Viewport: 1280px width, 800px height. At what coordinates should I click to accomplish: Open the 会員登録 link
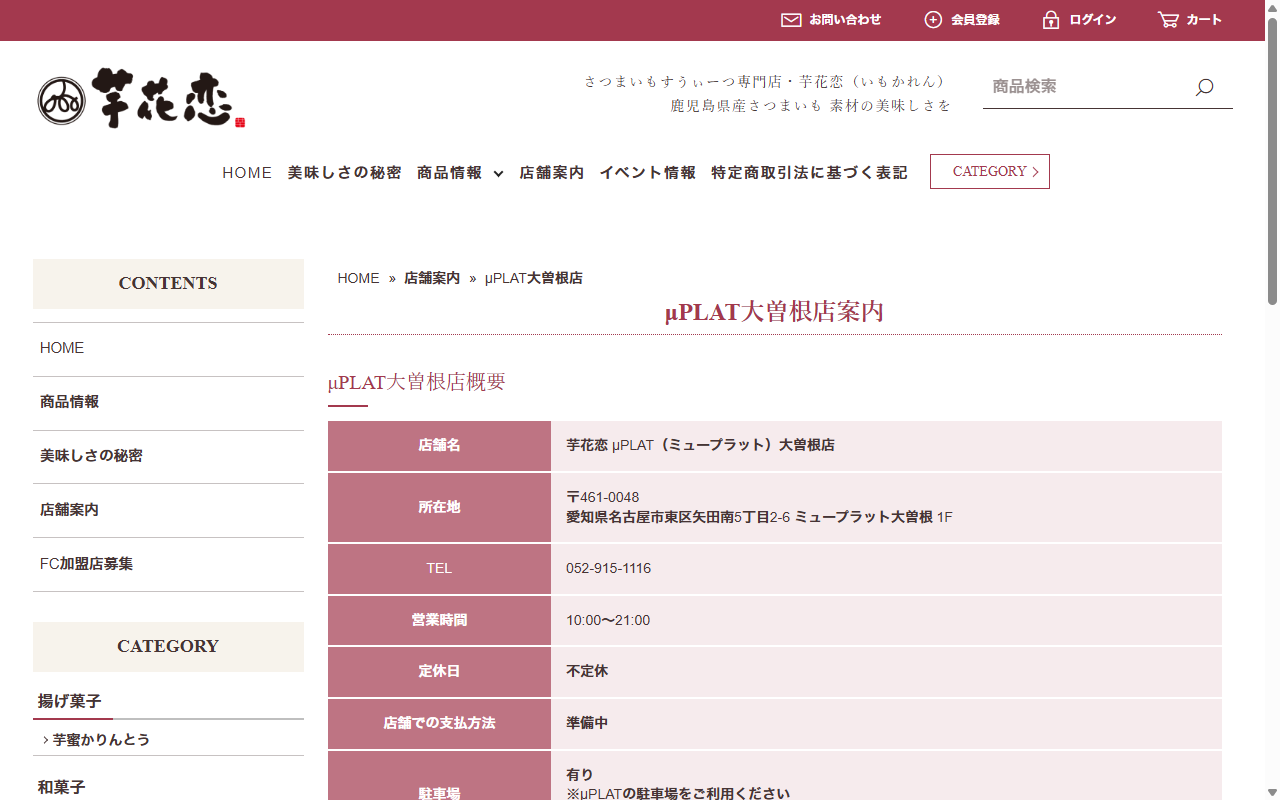(x=975, y=20)
